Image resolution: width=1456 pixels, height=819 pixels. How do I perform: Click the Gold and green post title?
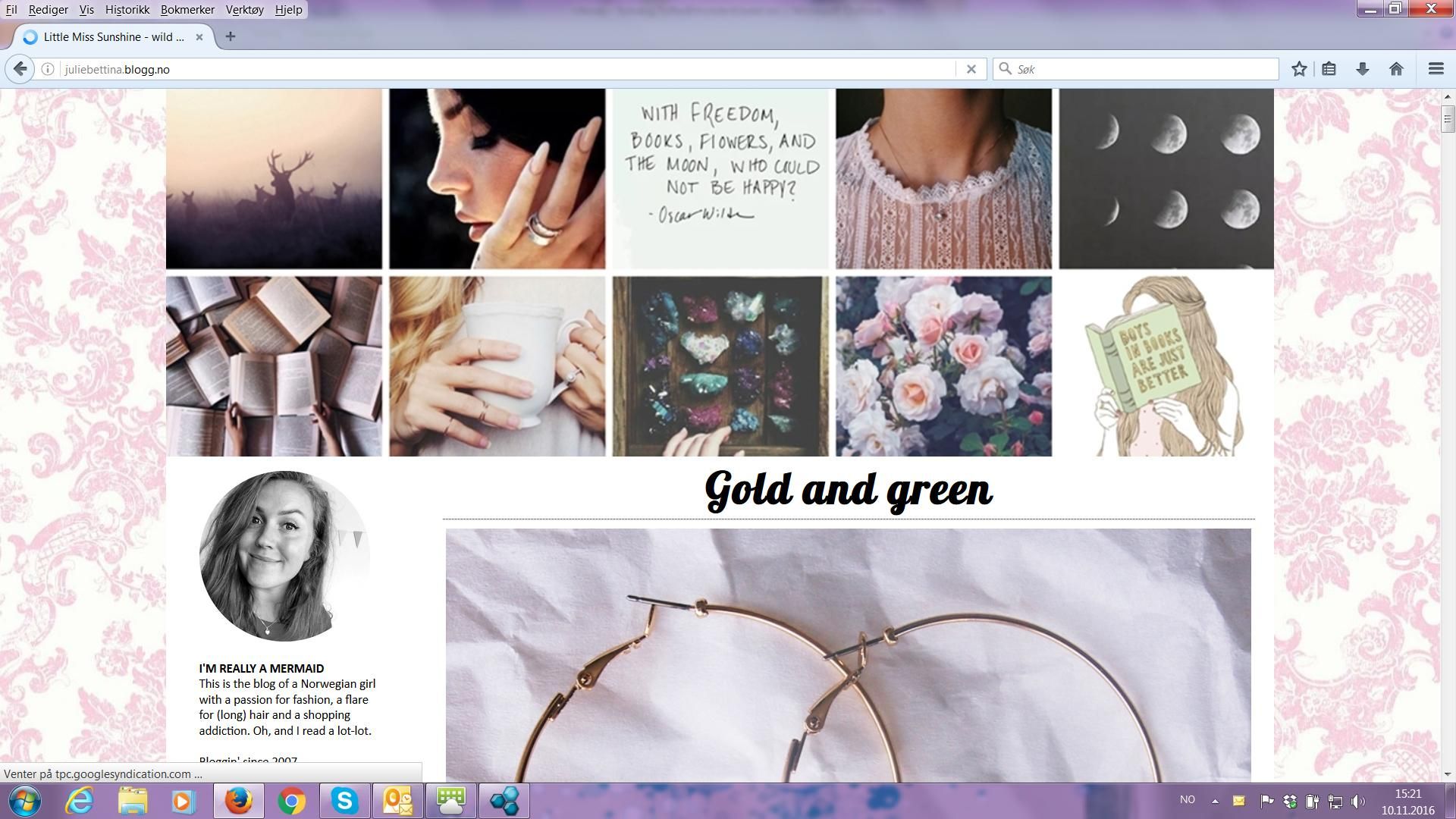click(848, 490)
